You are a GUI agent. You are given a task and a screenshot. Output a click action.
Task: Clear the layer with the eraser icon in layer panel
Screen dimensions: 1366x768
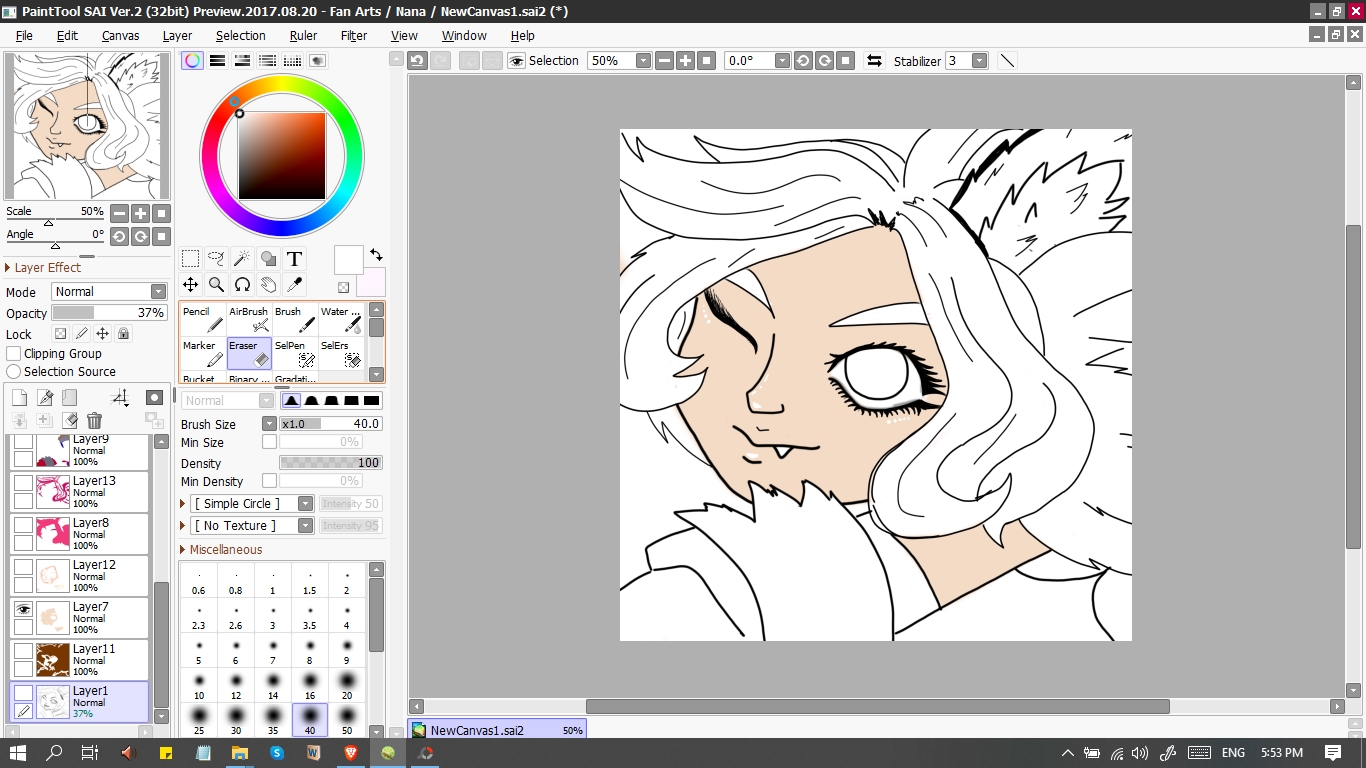[x=69, y=421]
